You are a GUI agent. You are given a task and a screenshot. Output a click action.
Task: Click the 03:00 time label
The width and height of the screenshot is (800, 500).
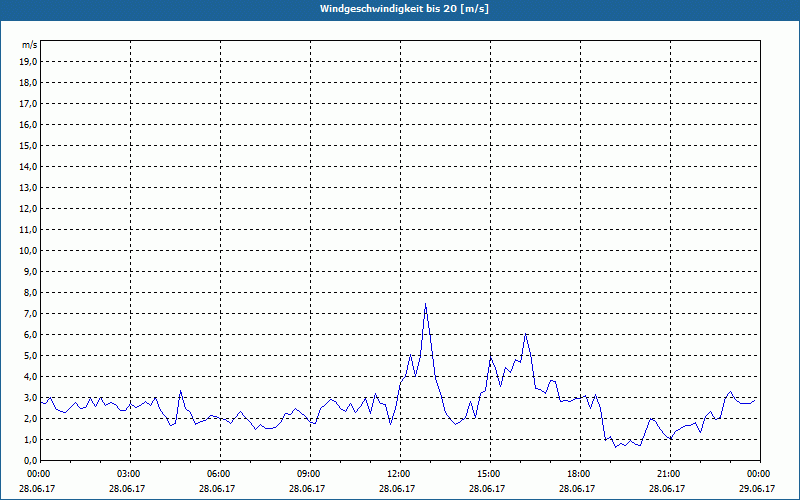click(x=130, y=474)
